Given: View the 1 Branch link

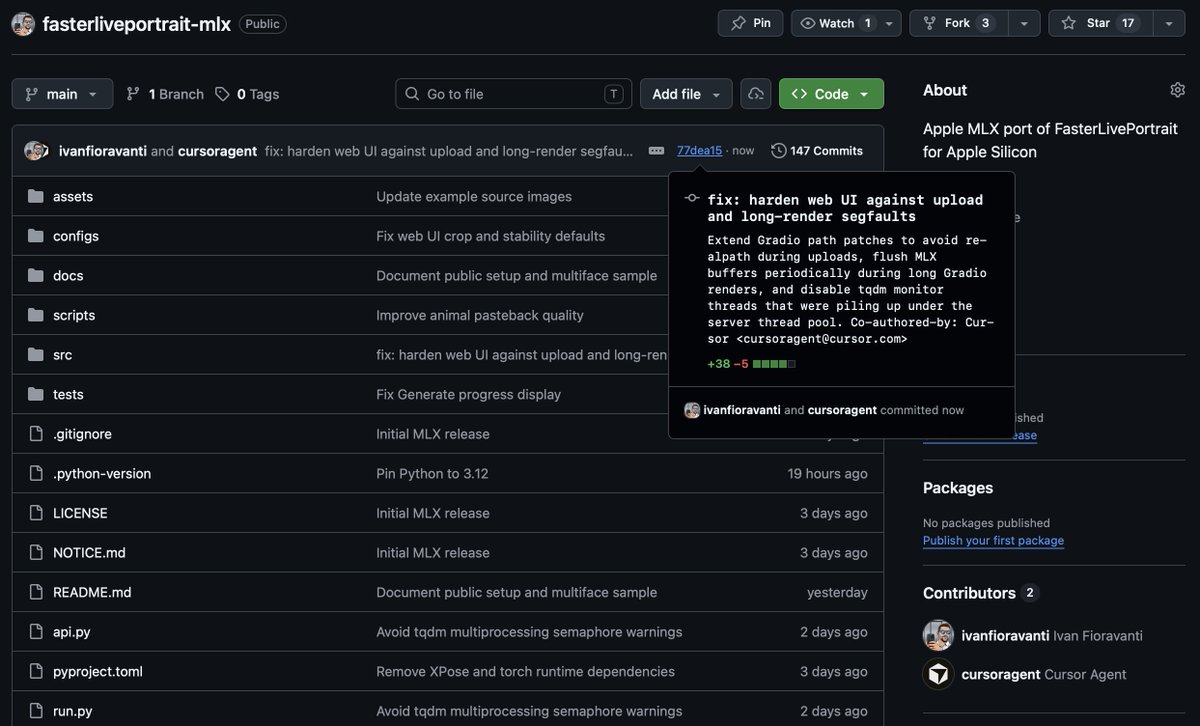Looking at the screenshot, I should coord(165,94).
